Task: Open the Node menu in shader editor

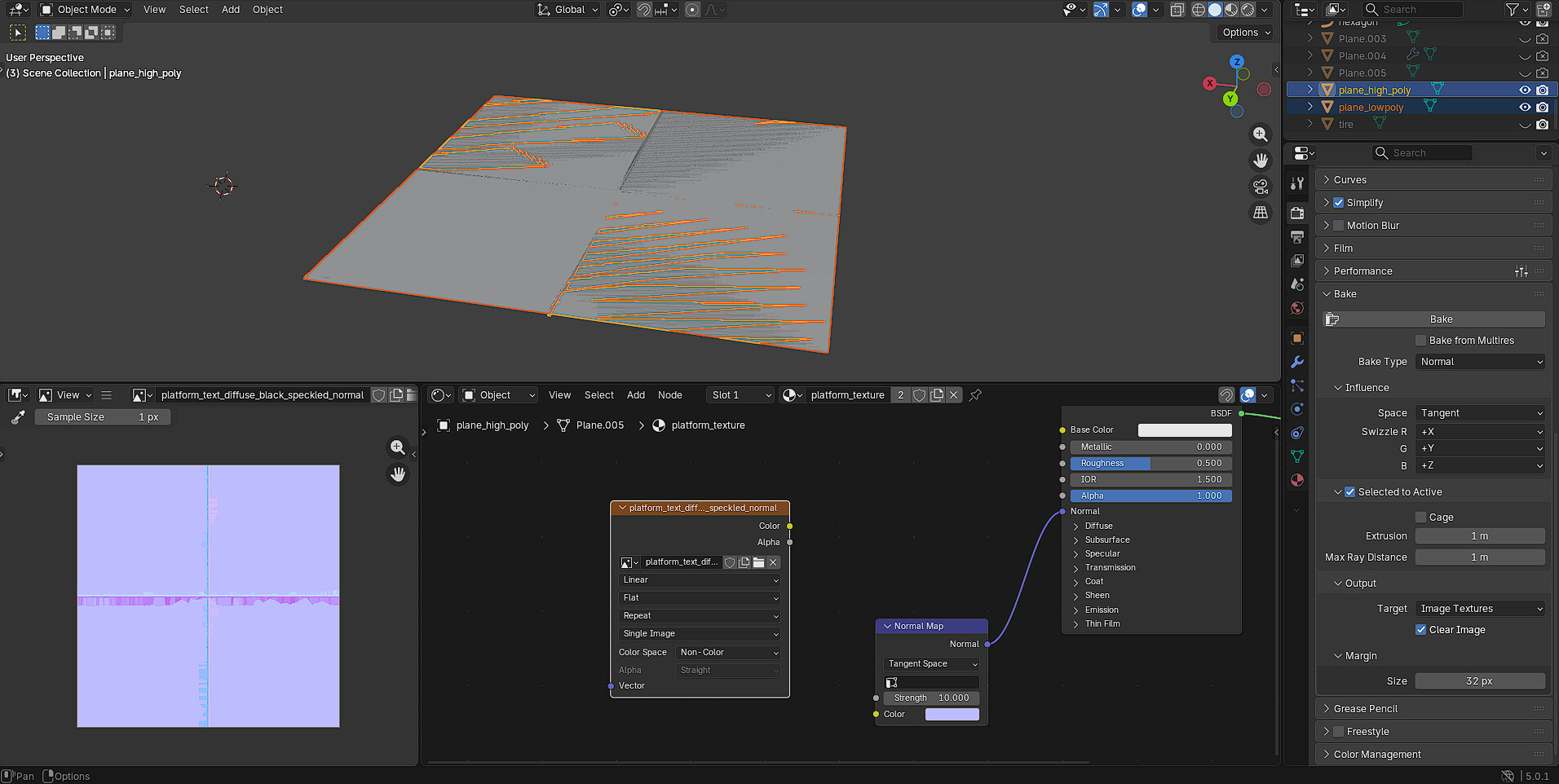Action: tap(670, 395)
